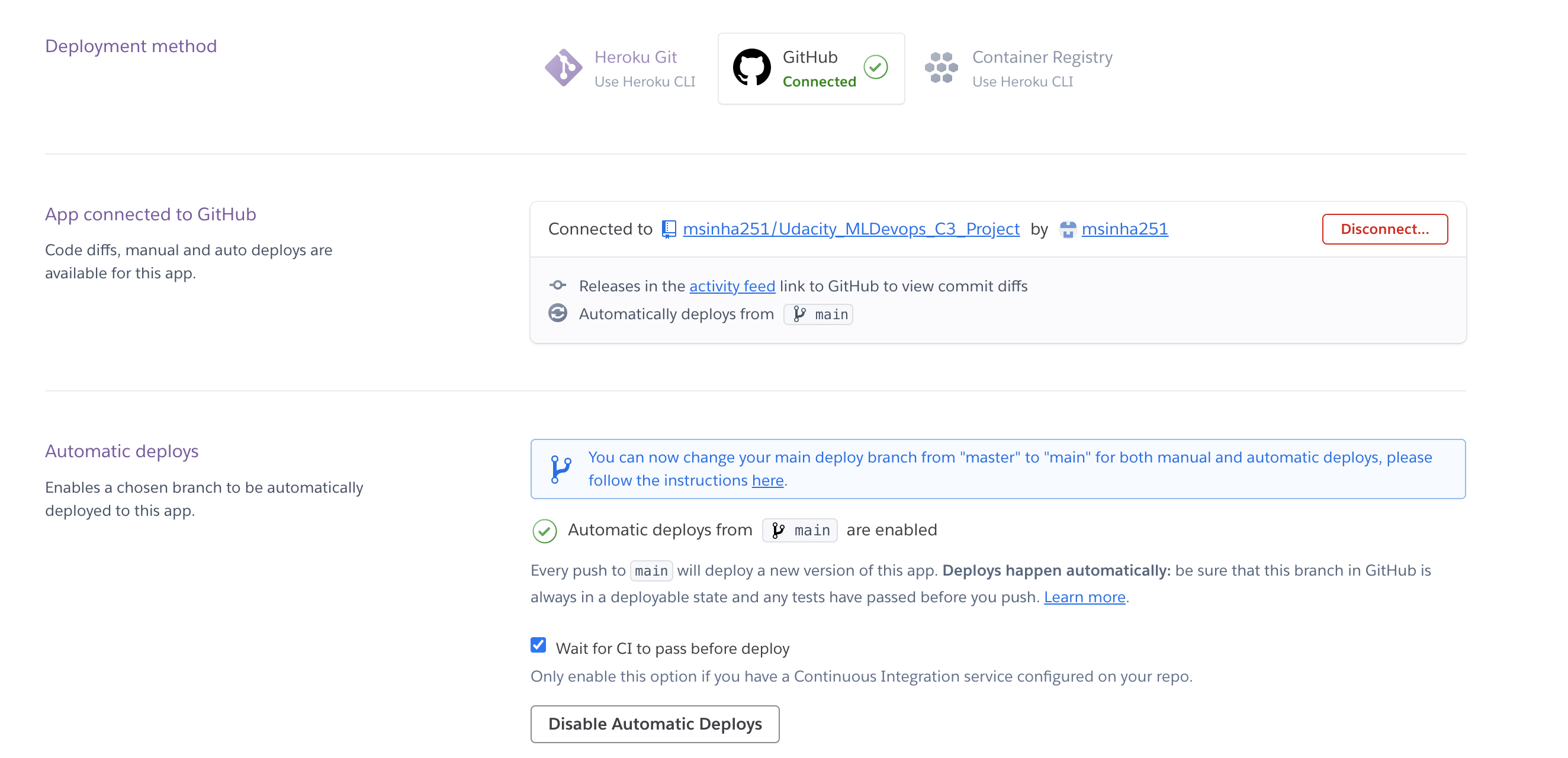
Task: Click the Heroku Git diamond icon
Action: 563,68
